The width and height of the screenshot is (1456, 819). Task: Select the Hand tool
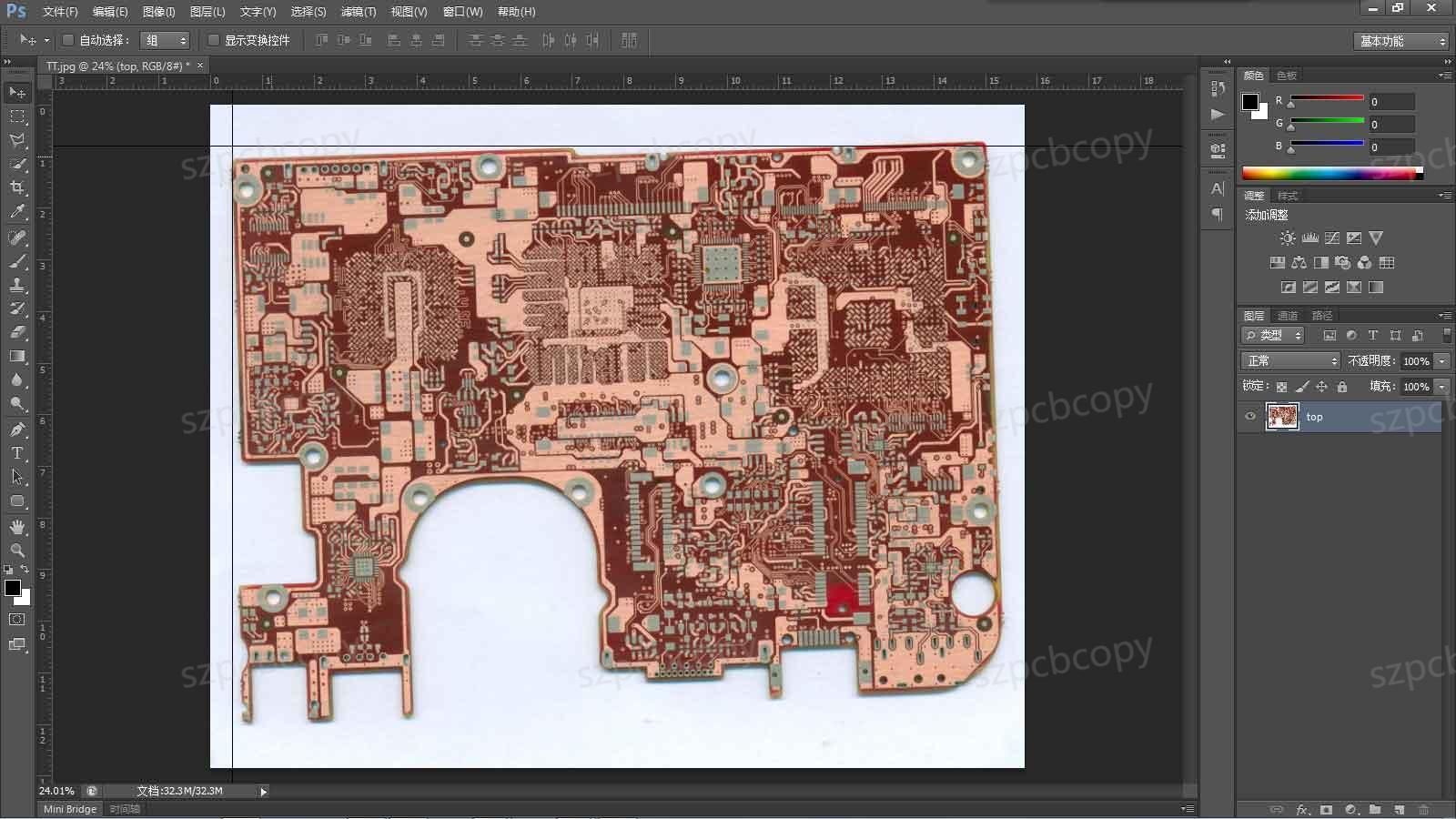(x=17, y=527)
